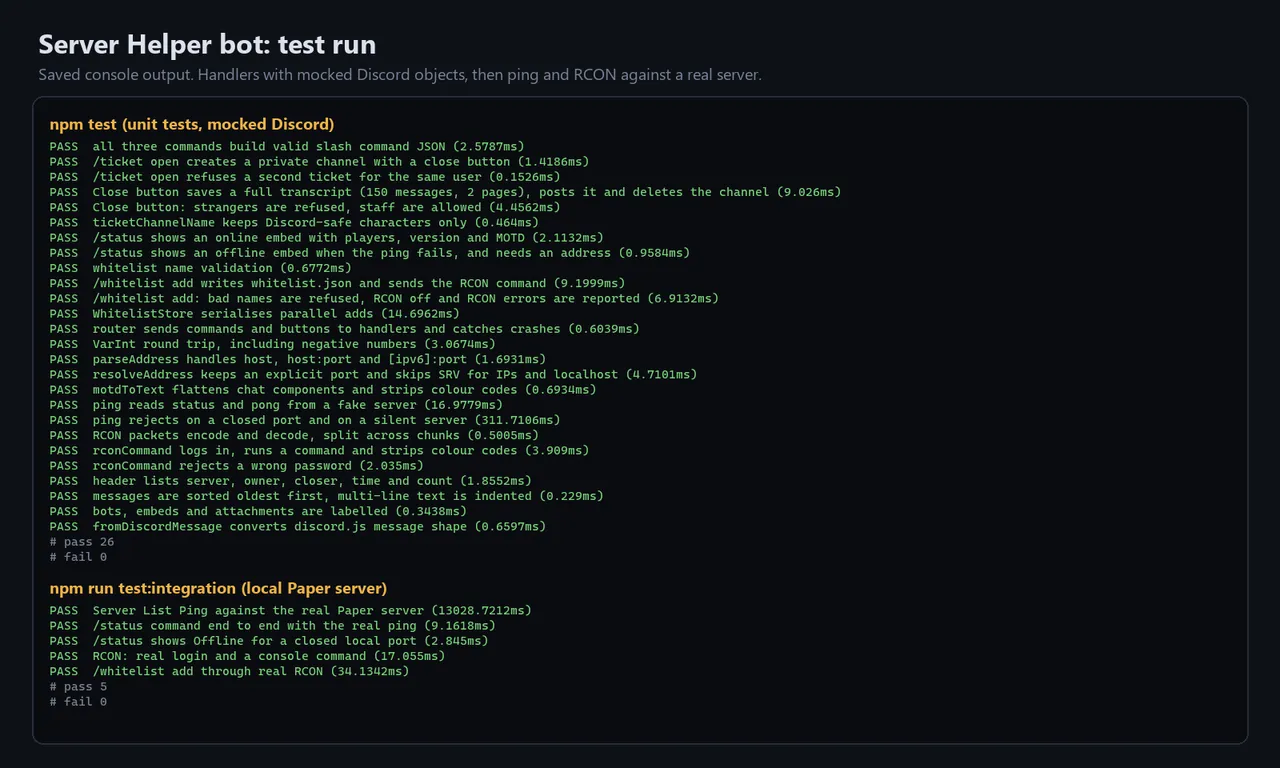Viewport: 1280px width, 768px height.
Task: Click the 'Server Helper bot: test run' heading
Action: tap(207, 45)
